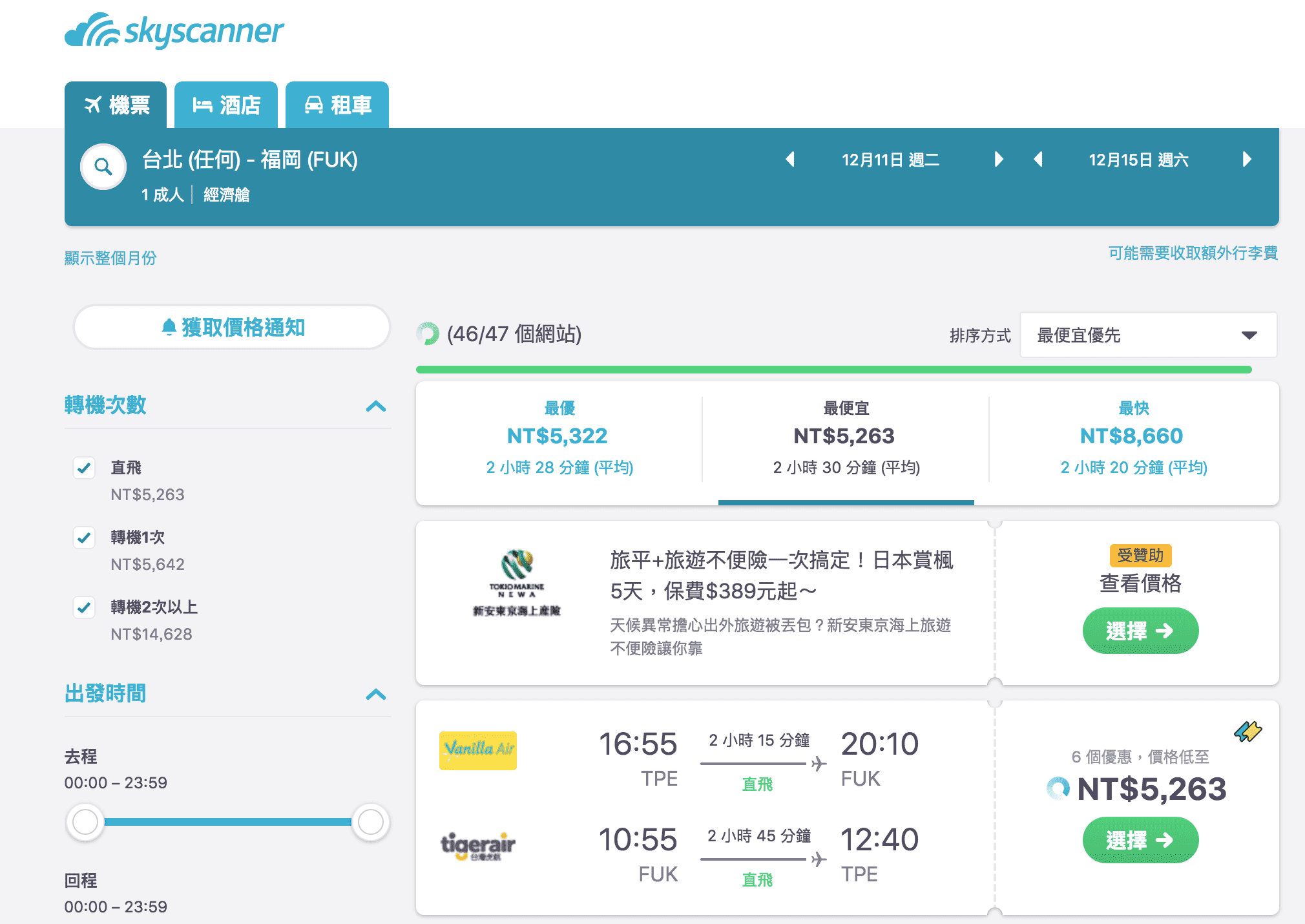Click the 台北 (任何) - 福岡 (FUK) route
The width and height of the screenshot is (1305, 924).
(249, 159)
